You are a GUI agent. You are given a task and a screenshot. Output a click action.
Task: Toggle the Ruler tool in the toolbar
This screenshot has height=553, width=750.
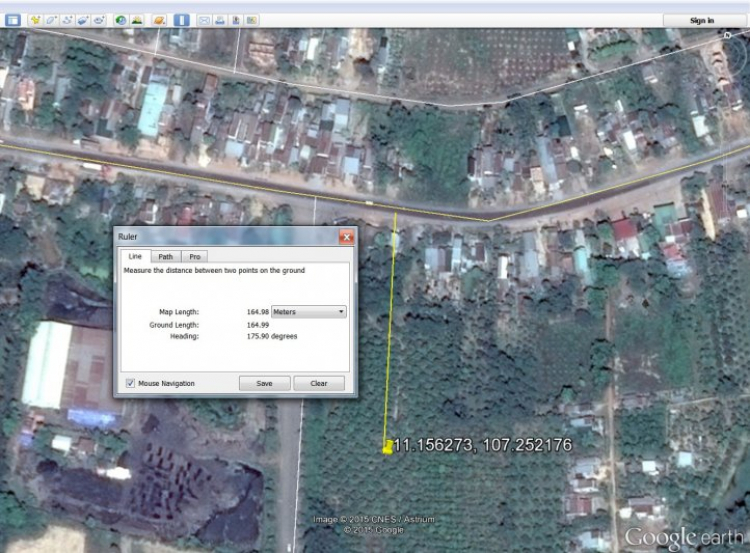click(181, 20)
